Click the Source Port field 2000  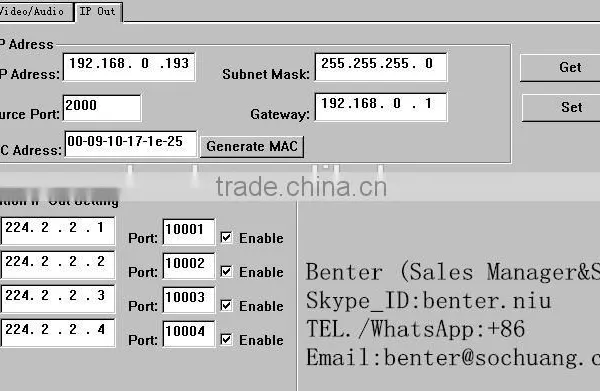click(102, 108)
